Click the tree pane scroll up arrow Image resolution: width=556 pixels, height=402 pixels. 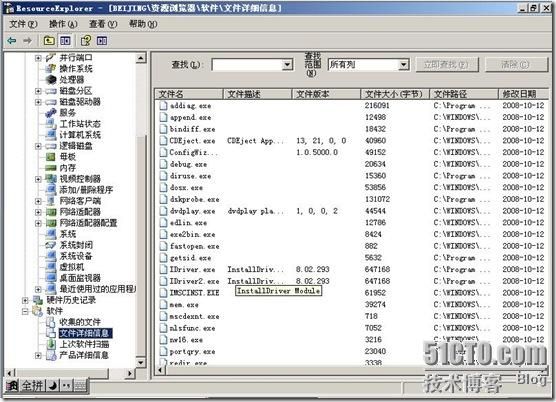point(141,58)
